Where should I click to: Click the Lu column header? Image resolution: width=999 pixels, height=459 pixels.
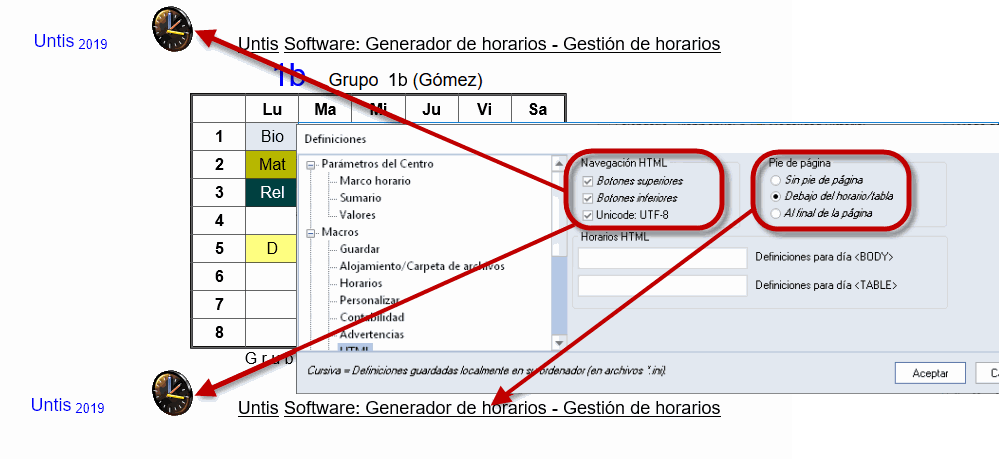point(272,109)
